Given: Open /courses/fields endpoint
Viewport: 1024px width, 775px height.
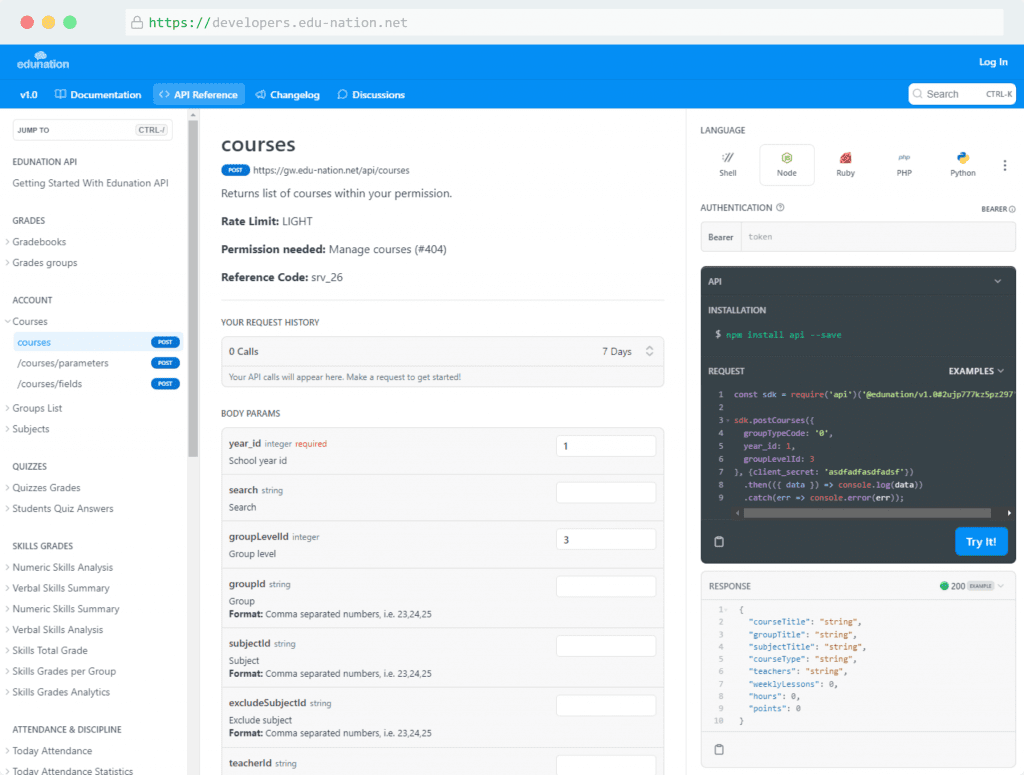Looking at the screenshot, I should pos(50,384).
